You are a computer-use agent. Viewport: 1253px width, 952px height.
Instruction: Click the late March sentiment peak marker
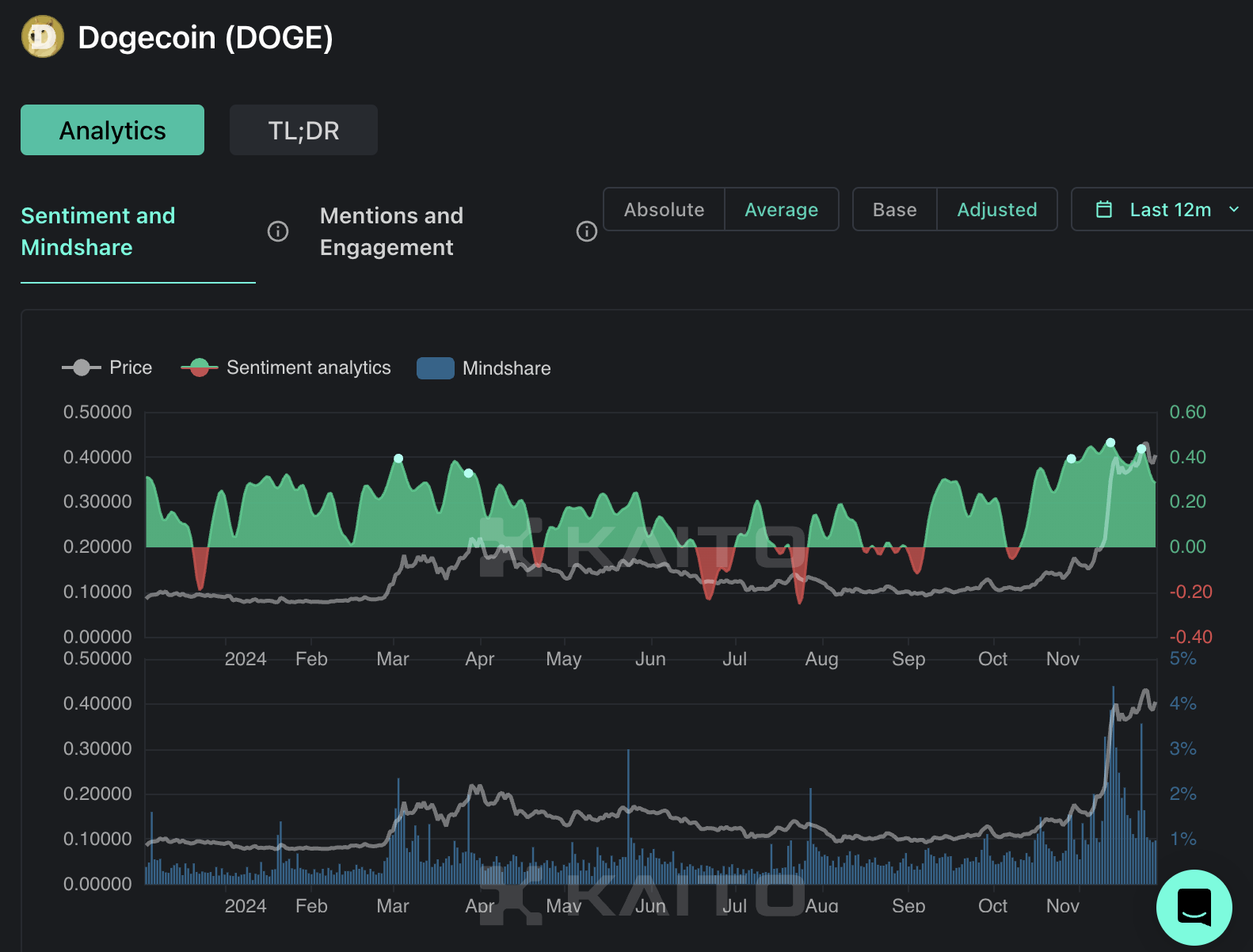coord(469,473)
